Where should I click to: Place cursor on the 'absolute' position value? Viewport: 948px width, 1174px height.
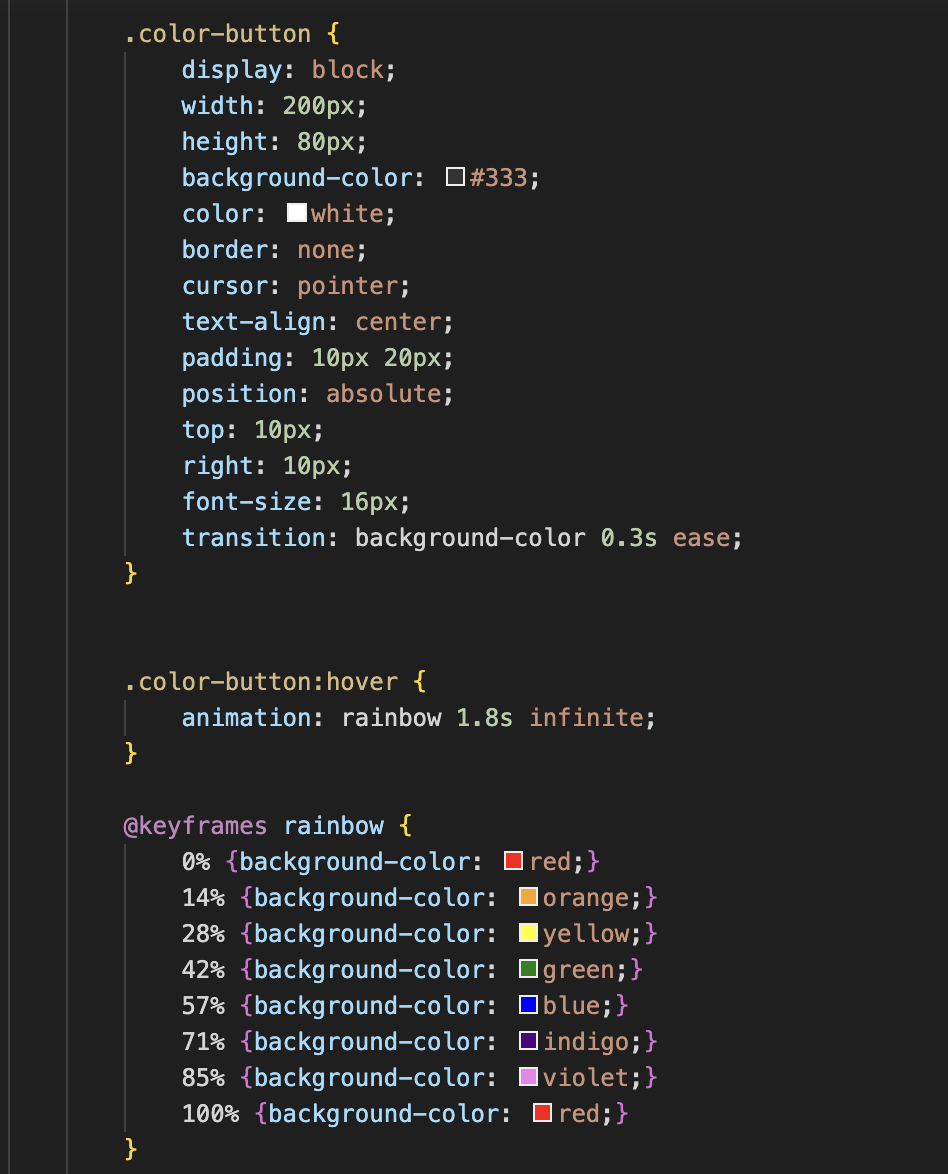[384, 394]
